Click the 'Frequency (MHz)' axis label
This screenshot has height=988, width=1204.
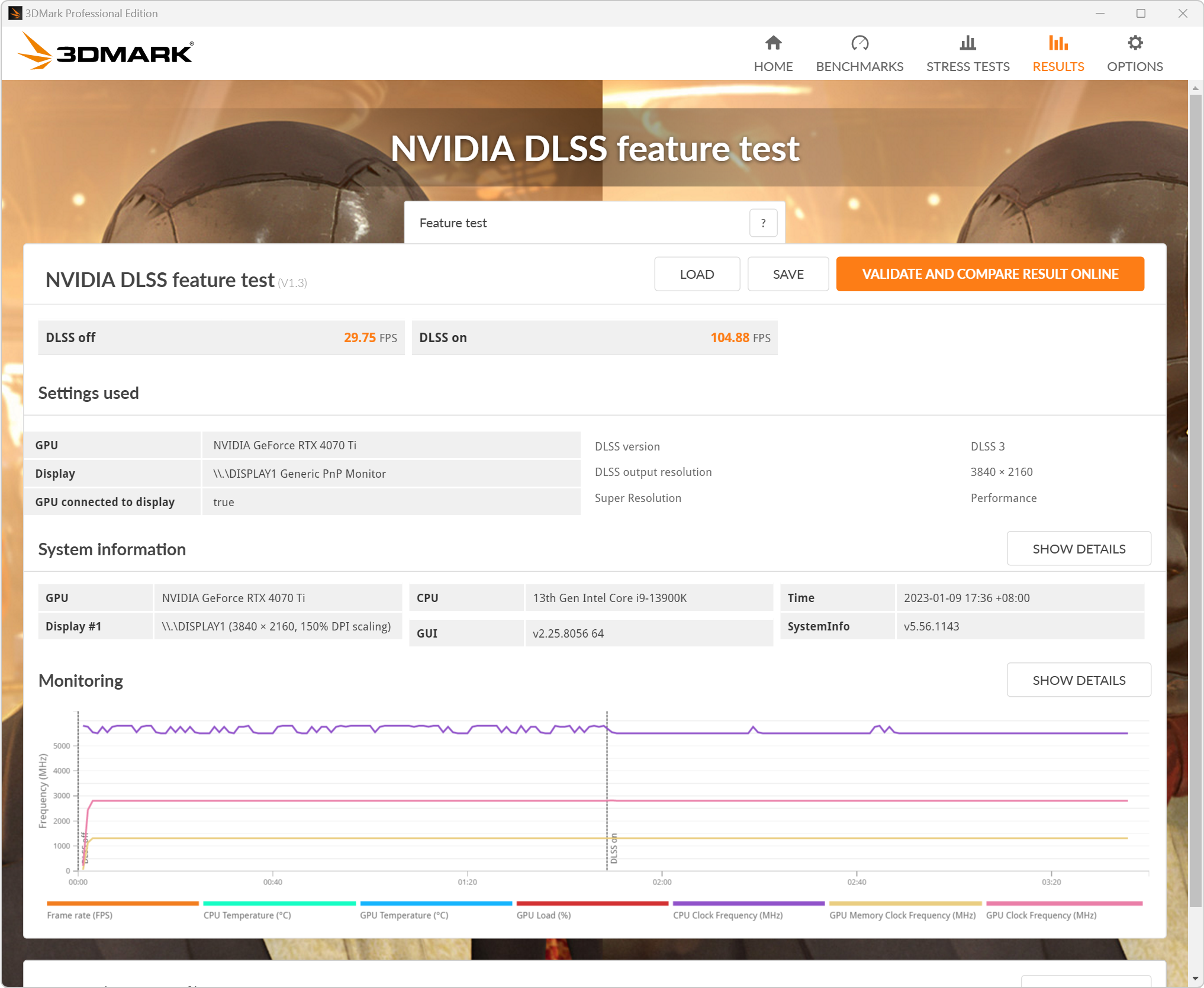tap(43, 791)
